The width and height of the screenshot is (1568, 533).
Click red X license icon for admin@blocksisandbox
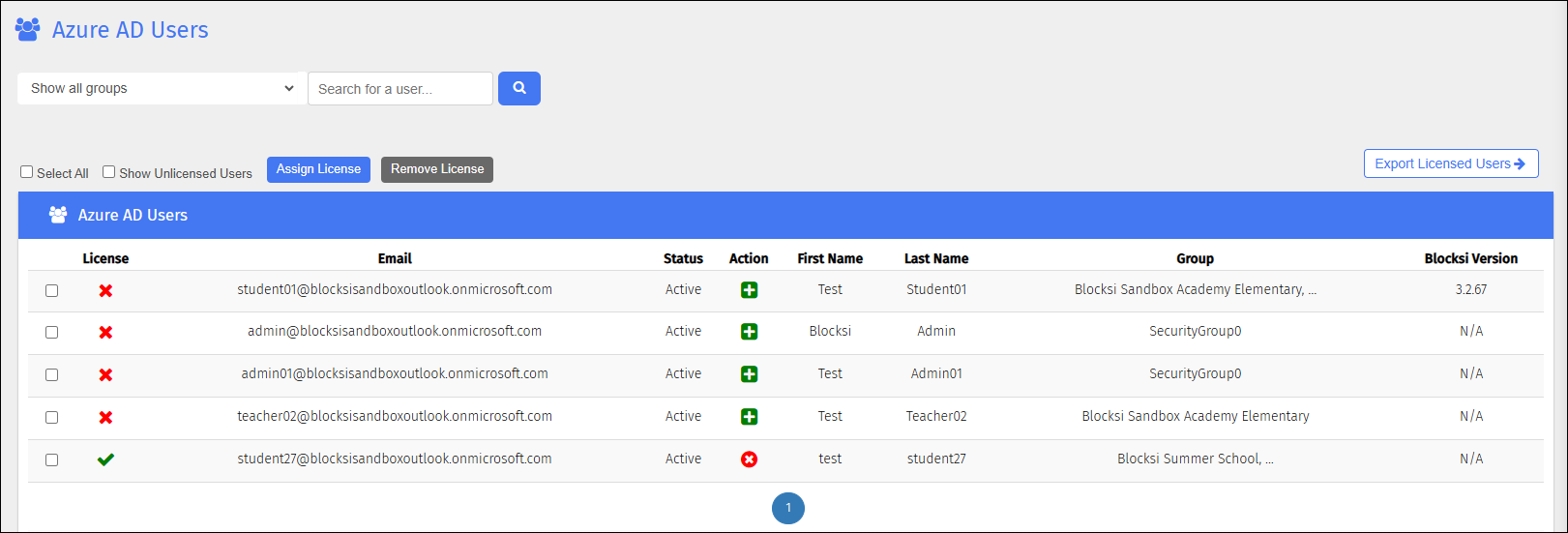[105, 332]
